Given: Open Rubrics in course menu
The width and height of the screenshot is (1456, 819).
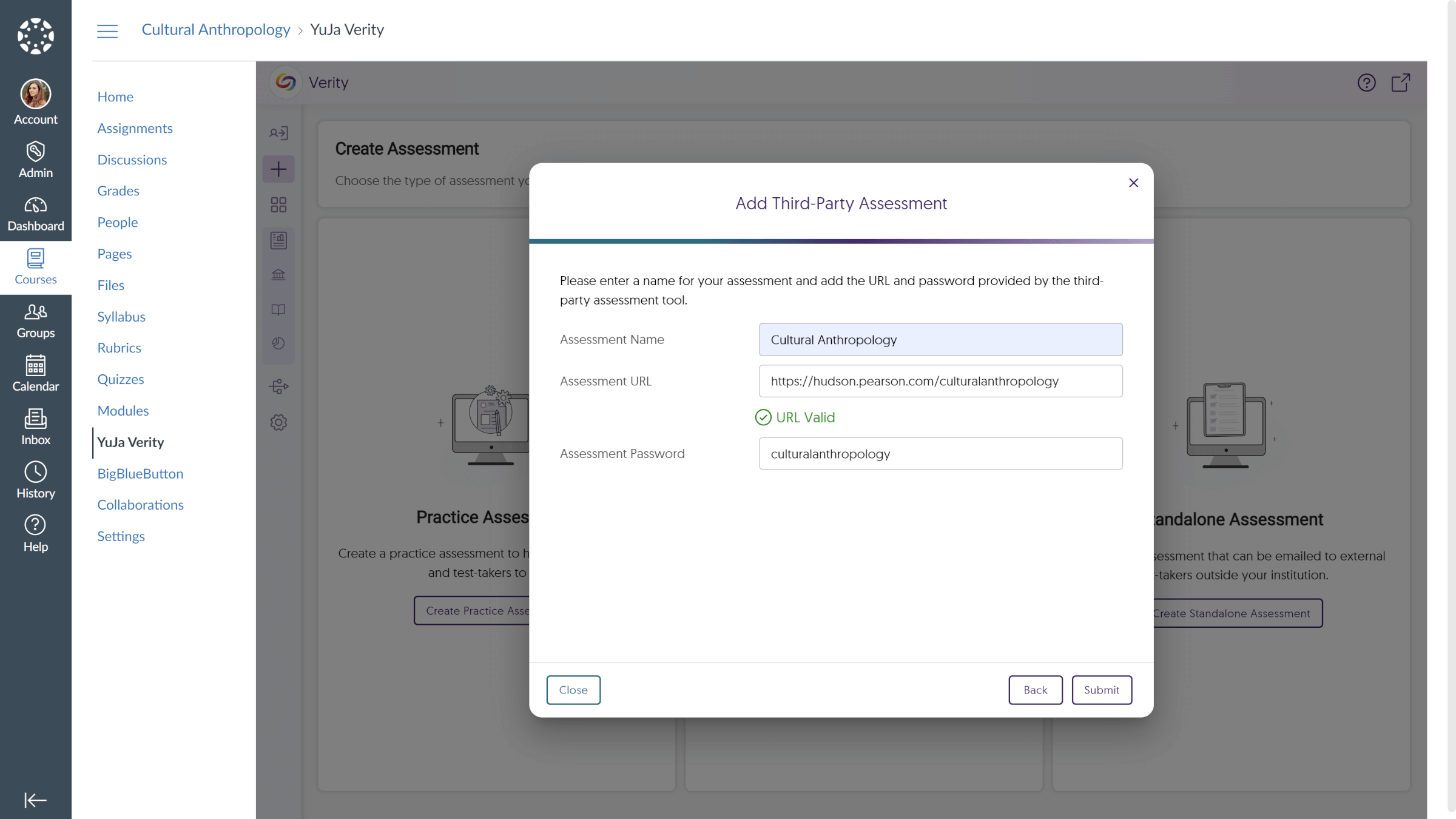Looking at the screenshot, I should click(x=119, y=348).
